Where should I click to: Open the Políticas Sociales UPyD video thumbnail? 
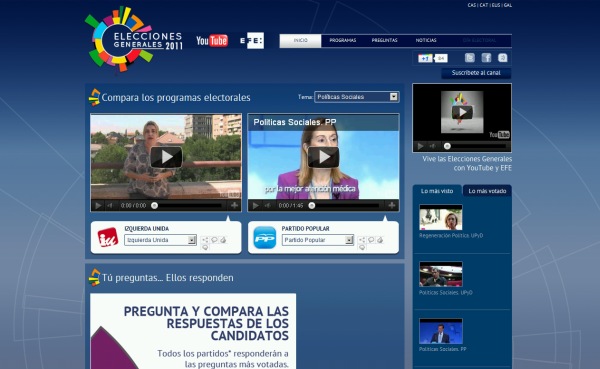[441, 274]
